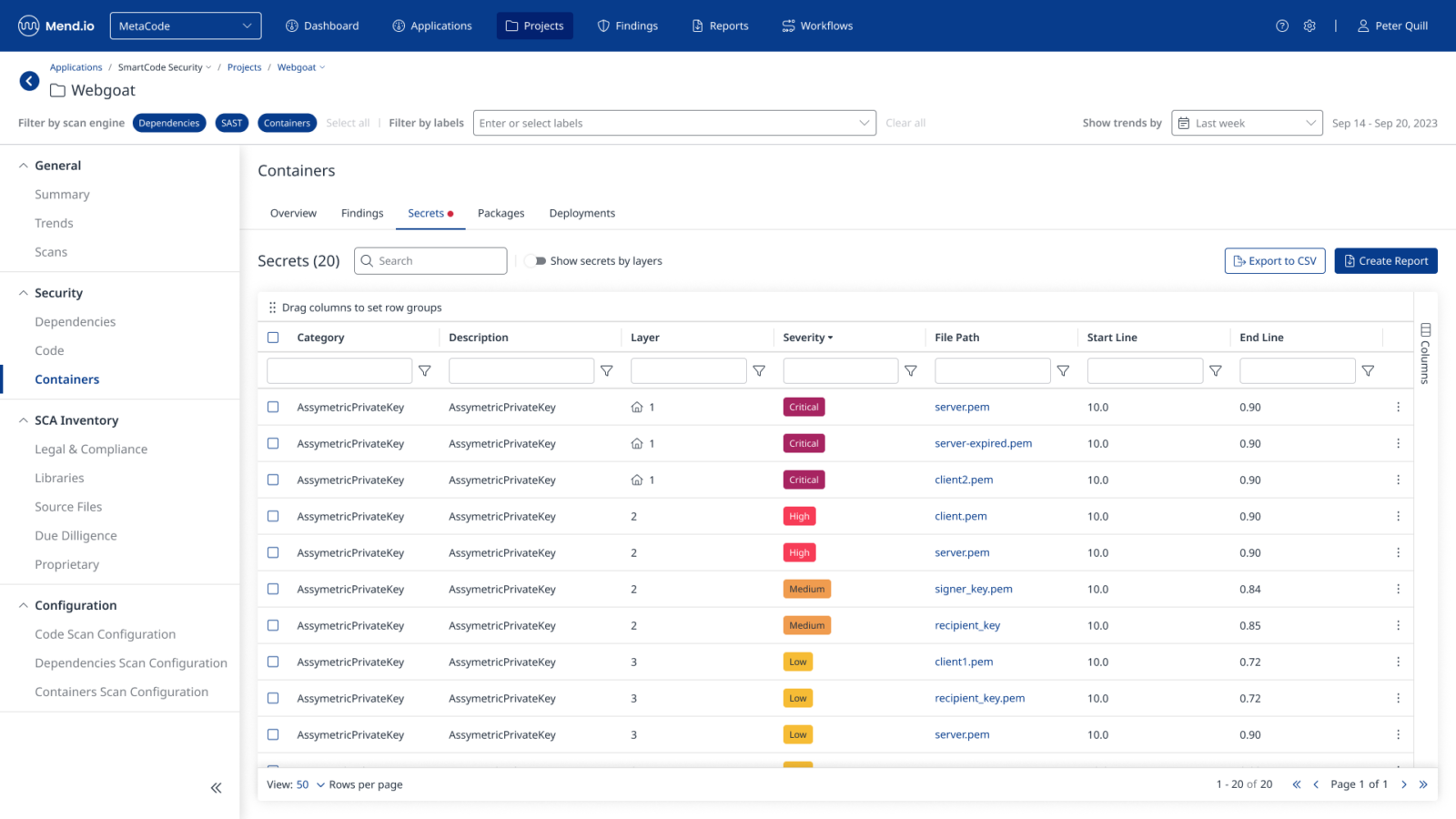Open Trends in the sidebar
The image size is (1456, 819).
(x=54, y=223)
